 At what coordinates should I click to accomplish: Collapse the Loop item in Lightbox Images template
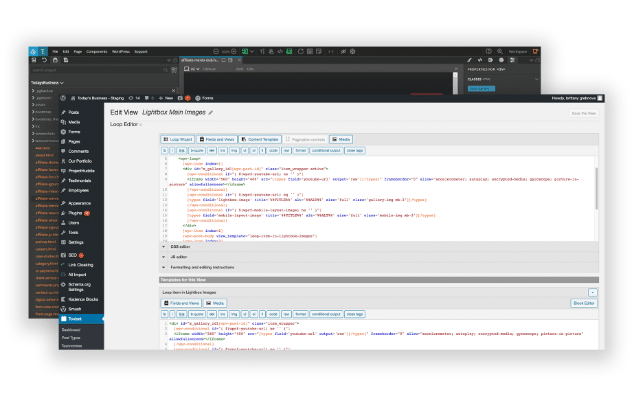click(593, 293)
